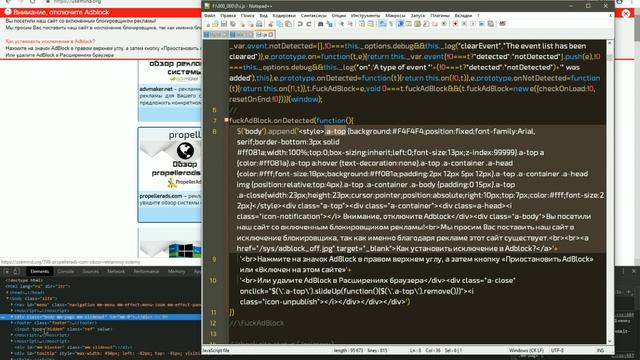
Task: Click the Copy icon in Notepad++ toolbar
Action: click(280, 24)
